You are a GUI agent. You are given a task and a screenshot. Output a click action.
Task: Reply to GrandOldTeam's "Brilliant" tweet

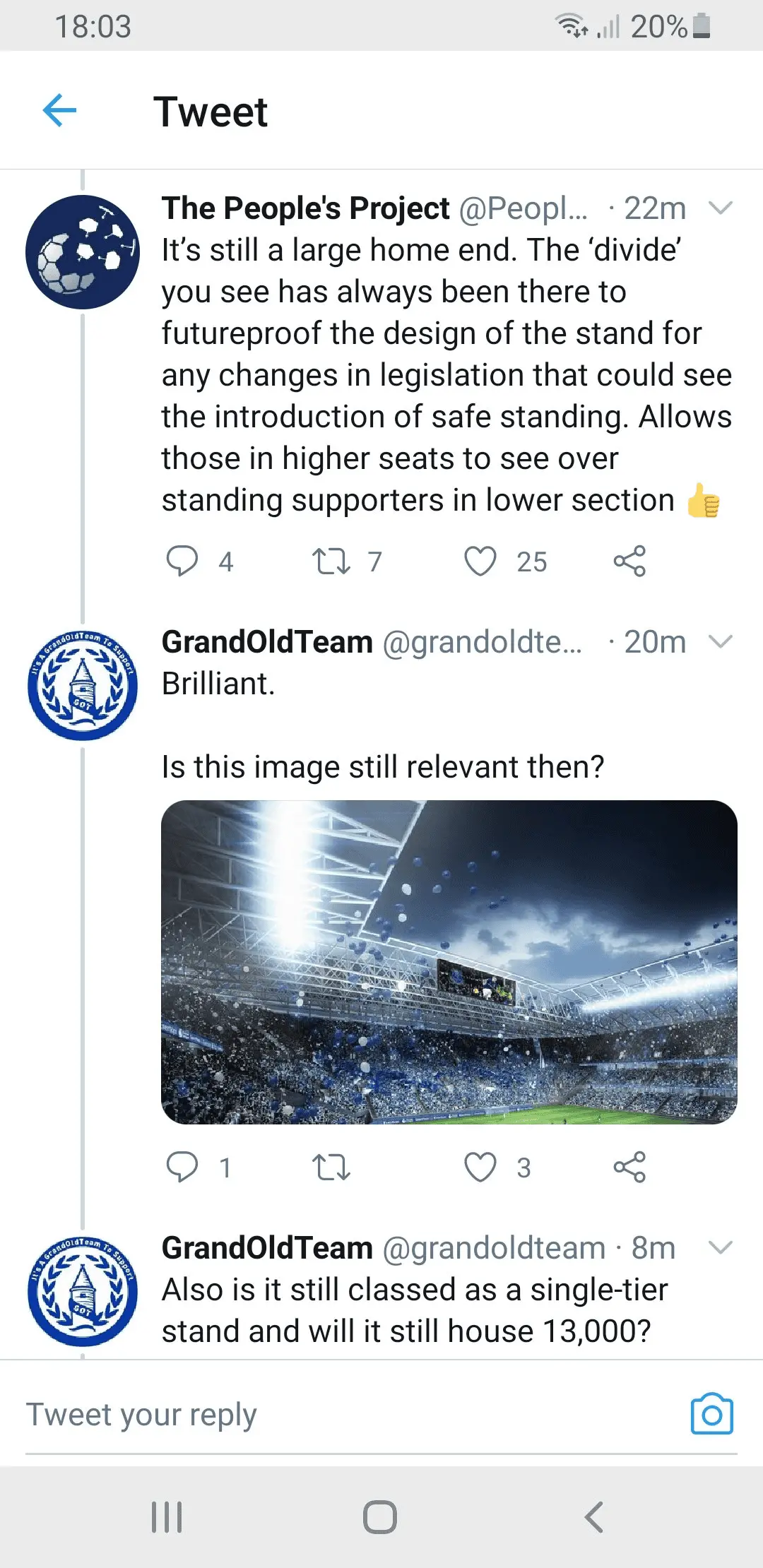182,1167
